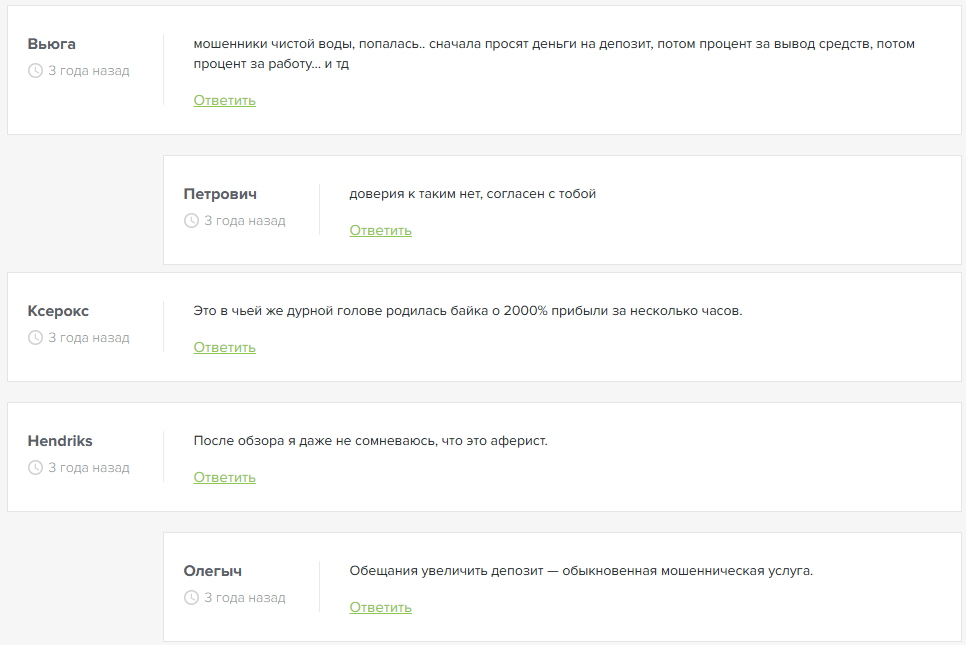Open Петрович's profile by clicking his name
This screenshot has height=645, width=966.
[x=219, y=193]
